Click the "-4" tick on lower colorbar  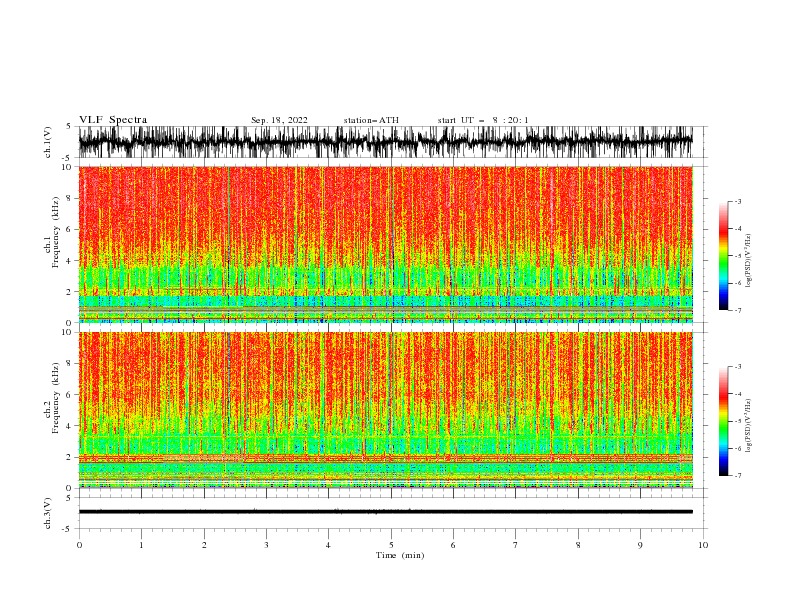[x=737, y=394]
